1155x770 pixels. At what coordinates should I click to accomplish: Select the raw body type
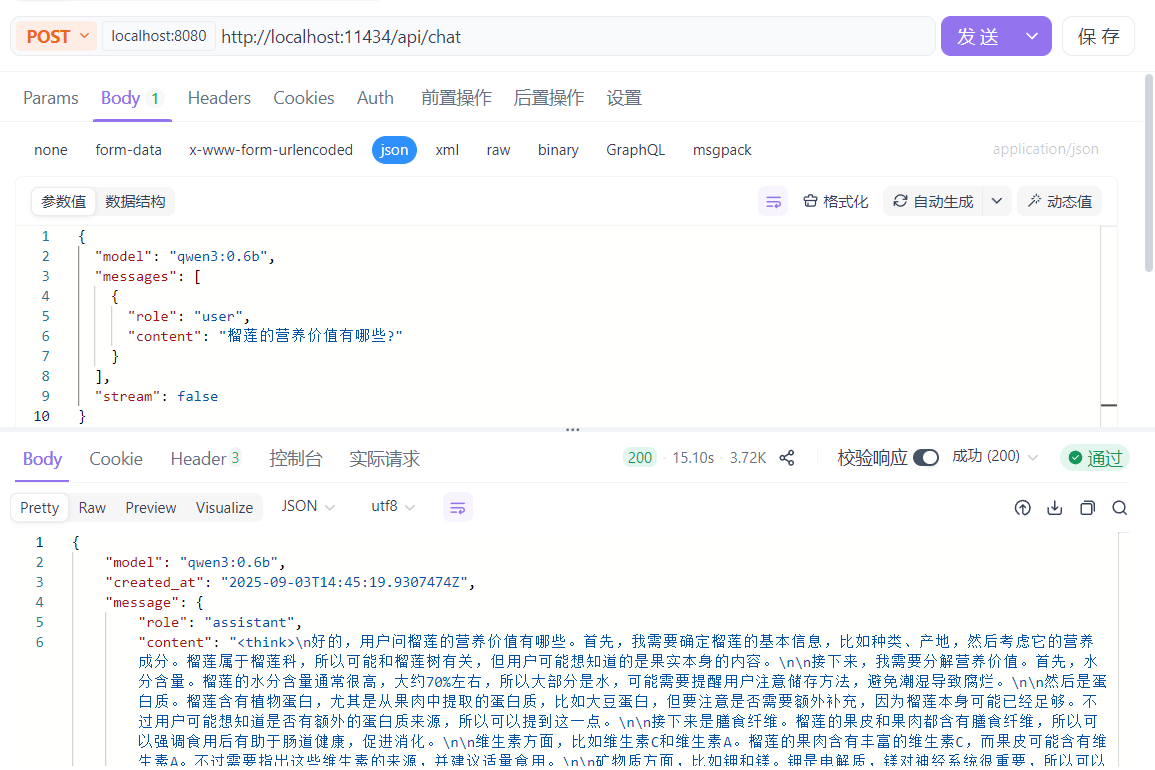(498, 150)
